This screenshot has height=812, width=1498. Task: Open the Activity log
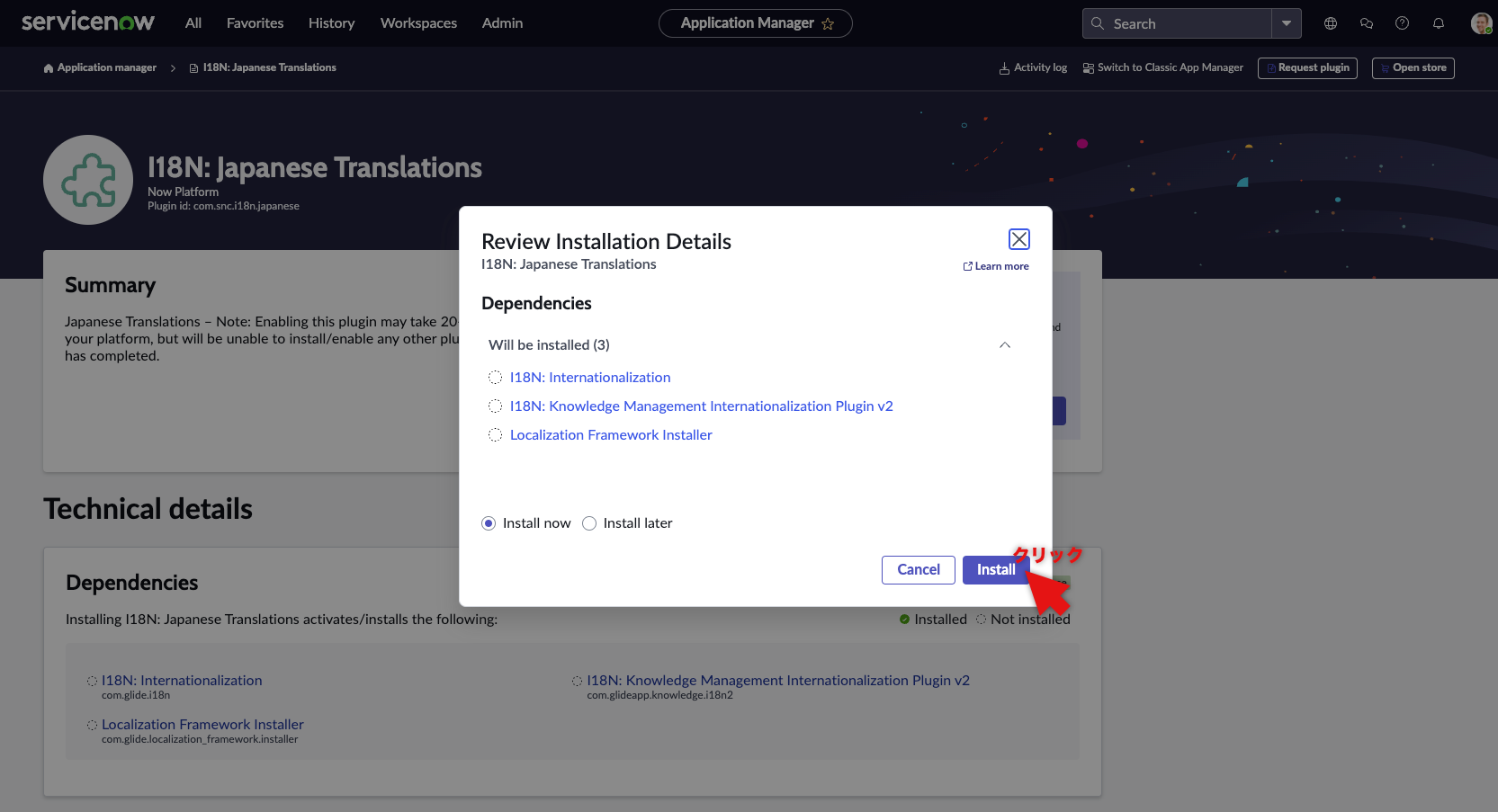pos(1033,68)
